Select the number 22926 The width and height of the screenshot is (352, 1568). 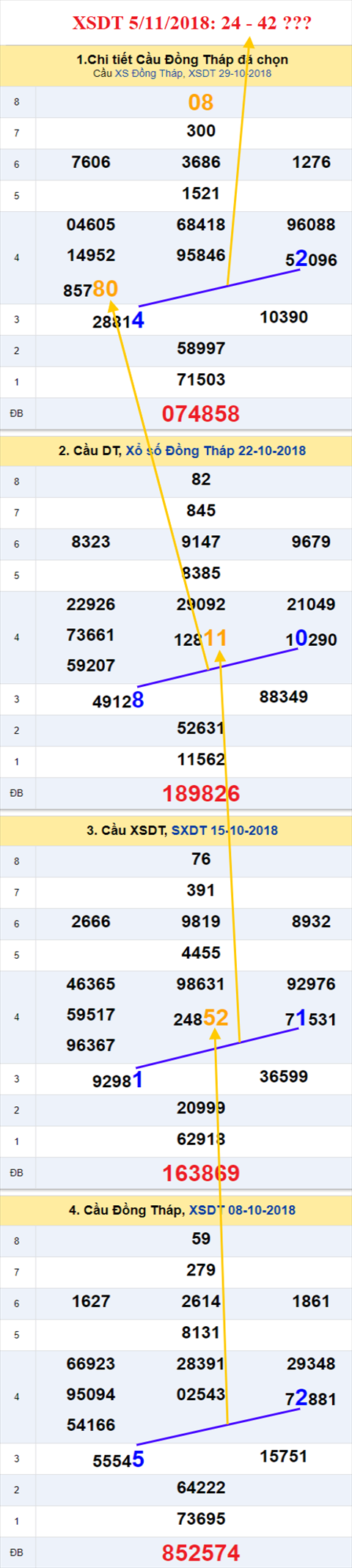[91, 604]
